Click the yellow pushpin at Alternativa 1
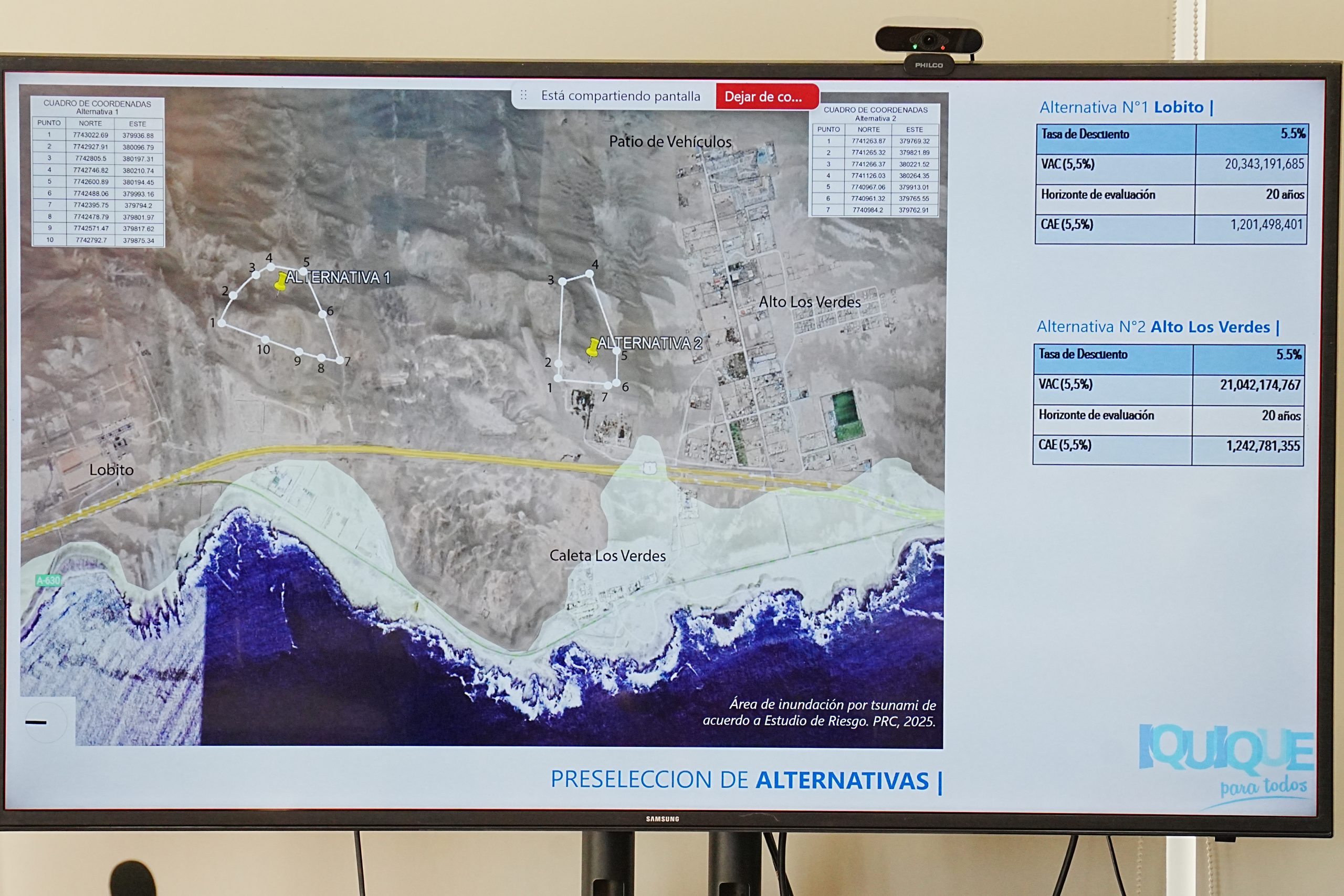This screenshot has height=896, width=1344. [280, 281]
